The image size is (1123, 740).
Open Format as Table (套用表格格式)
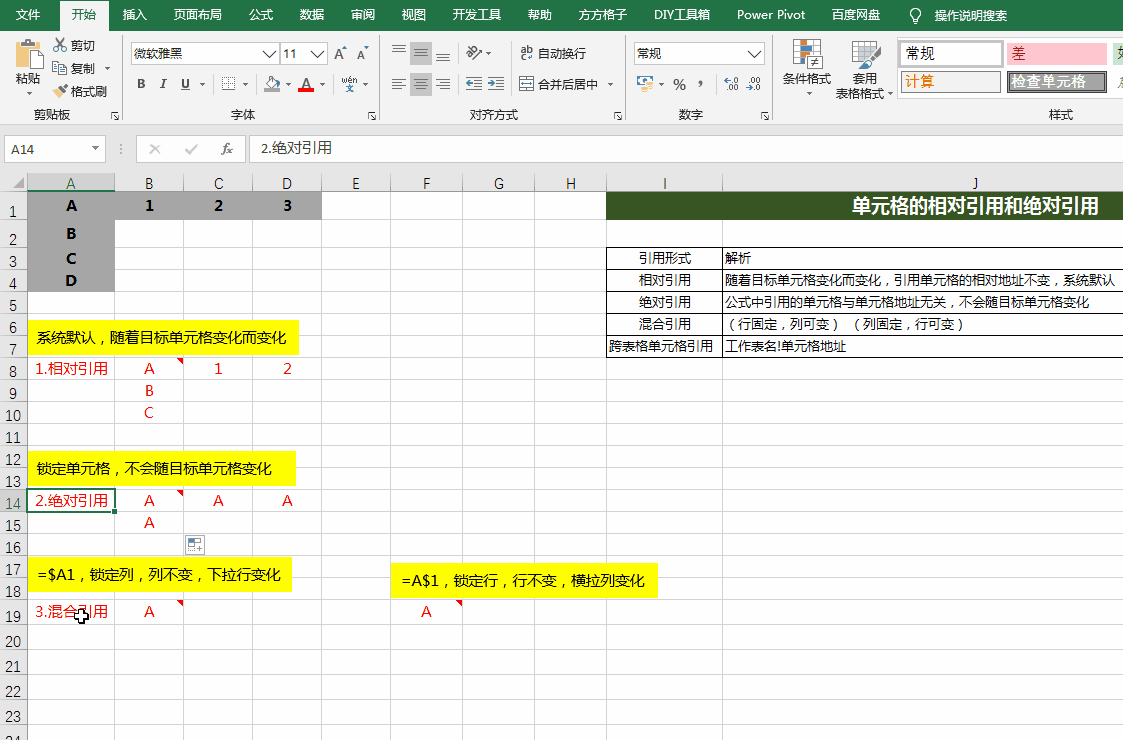(864, 69)
